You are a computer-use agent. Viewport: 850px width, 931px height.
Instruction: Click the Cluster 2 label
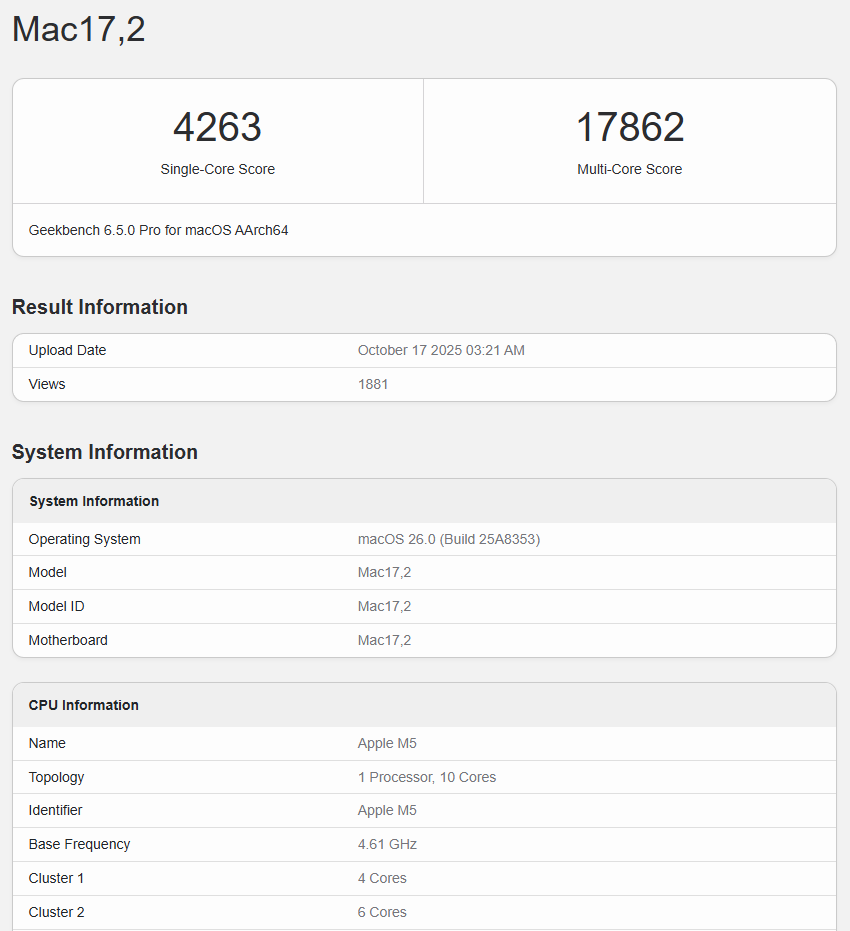pos(56,912)
